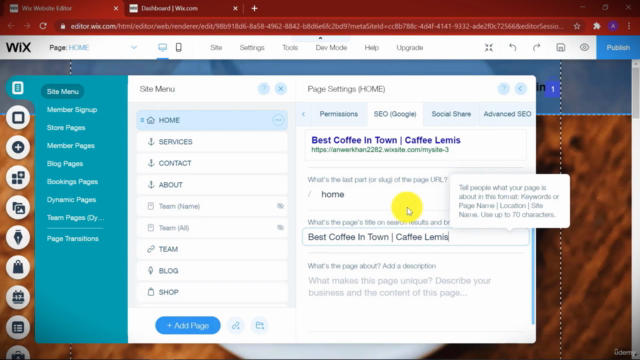Click the URL slug home field
Image resolution: width=640 pixels, height=360 pixels.
[378, 194]
